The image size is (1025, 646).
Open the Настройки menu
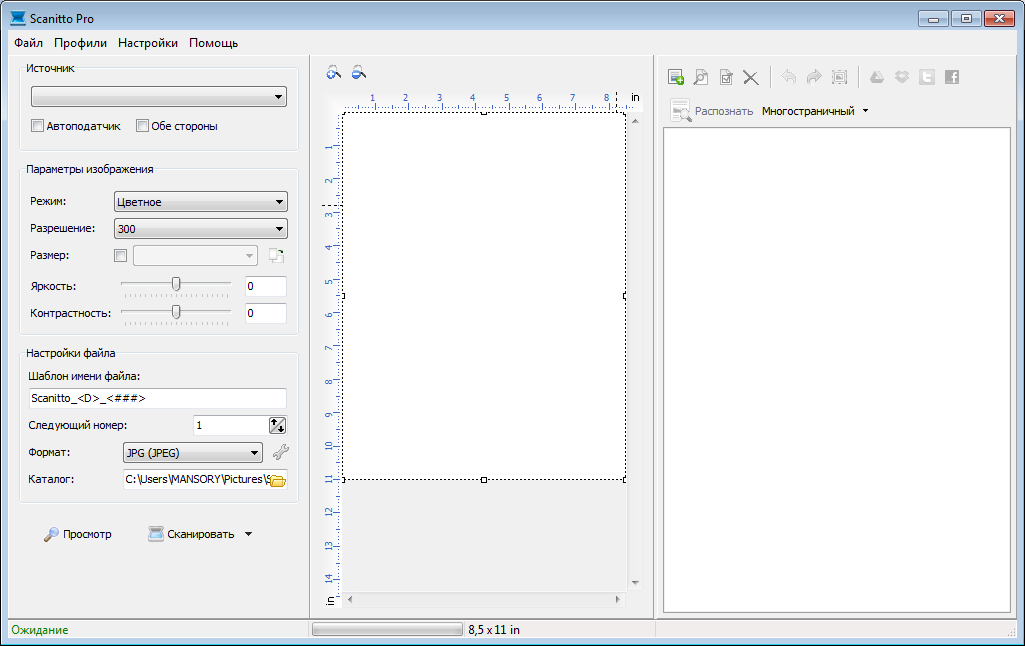148,43
